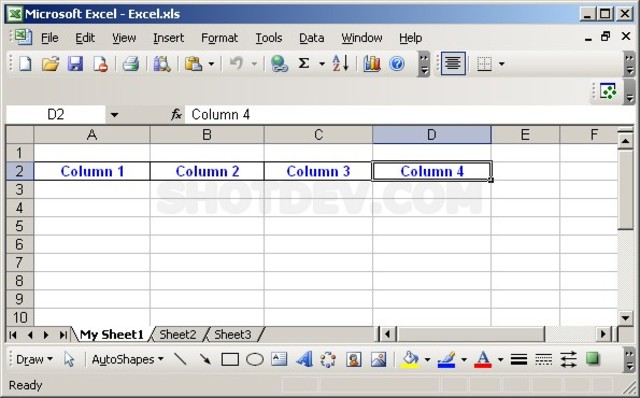Viewport: 640px width, 398px height.
Task: Select the Line drawing tool
Action: pyautogui.click(x=180, y=359)
